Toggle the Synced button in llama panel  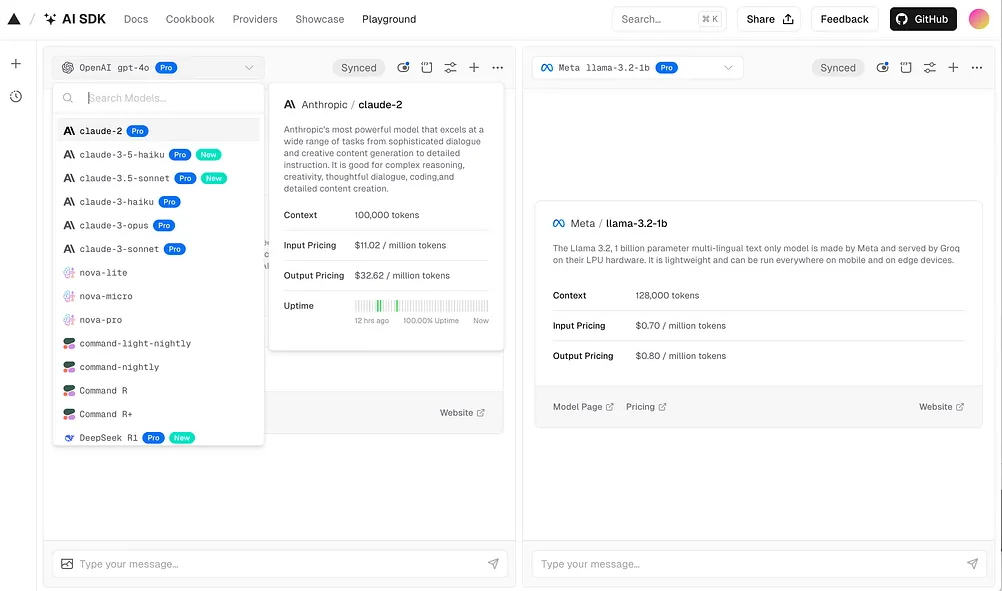click(x=838, y=68)
